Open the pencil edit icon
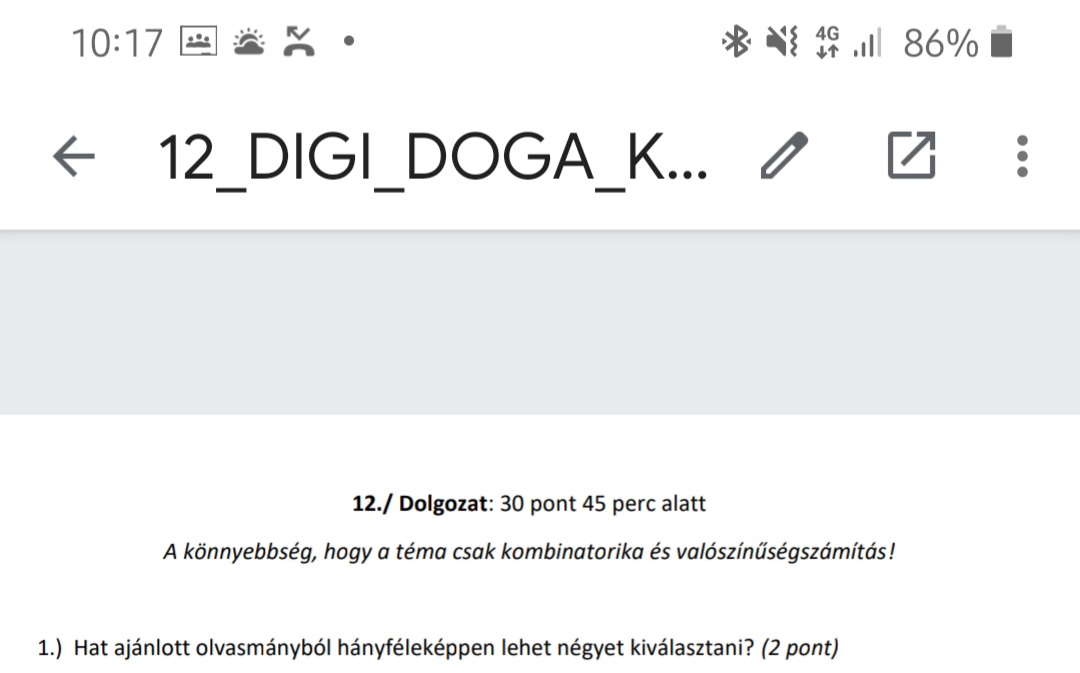This screenshot has height=673, width=1080. [785, 156]
